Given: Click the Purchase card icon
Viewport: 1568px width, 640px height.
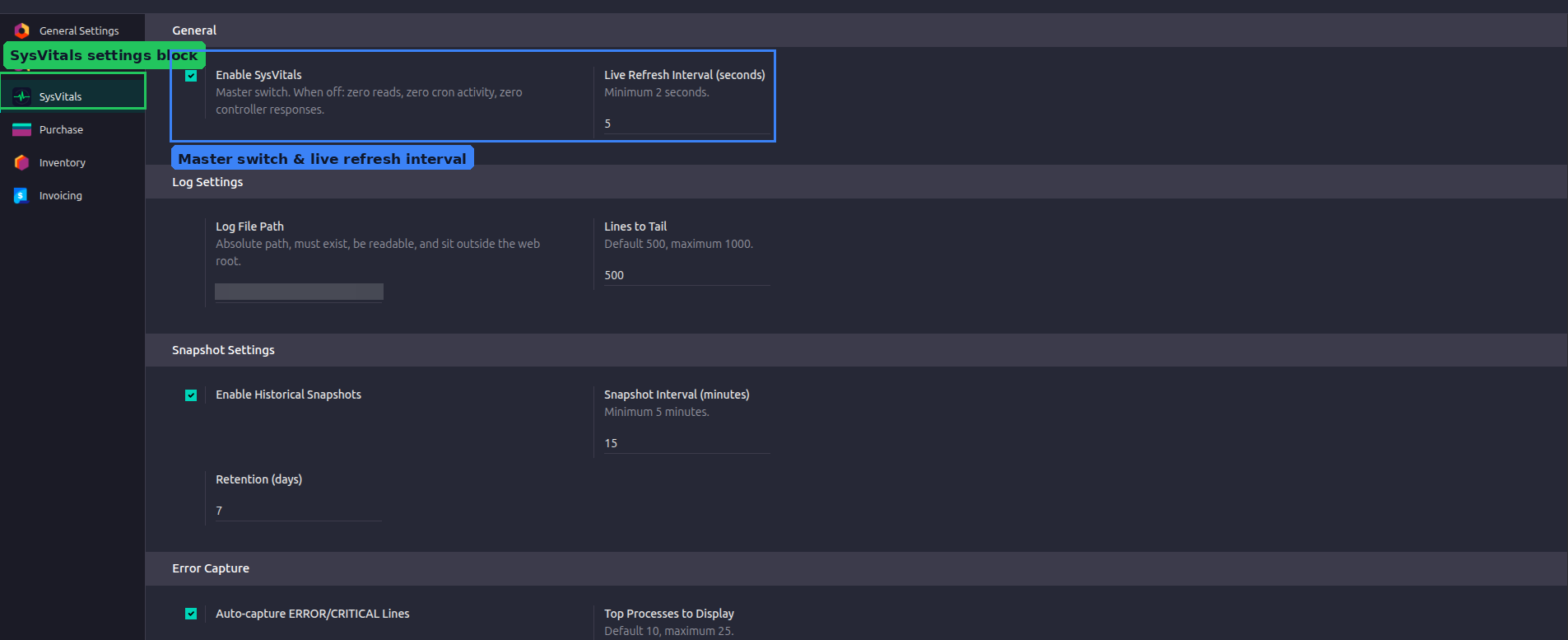Looking at the screenshot, I should [22, 129].
